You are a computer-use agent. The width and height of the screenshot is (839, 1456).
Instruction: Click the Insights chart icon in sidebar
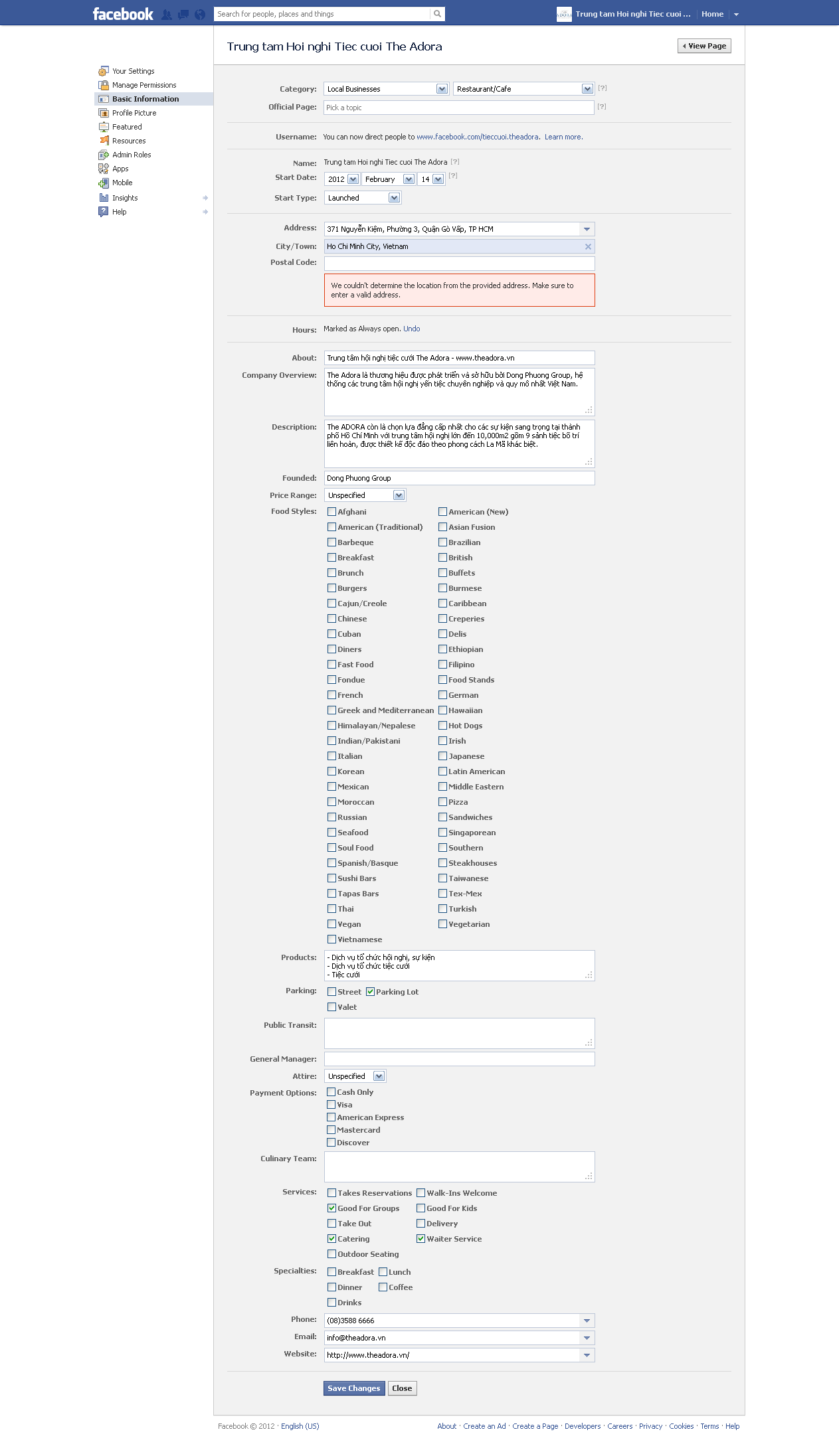click(x=104, y=198)
